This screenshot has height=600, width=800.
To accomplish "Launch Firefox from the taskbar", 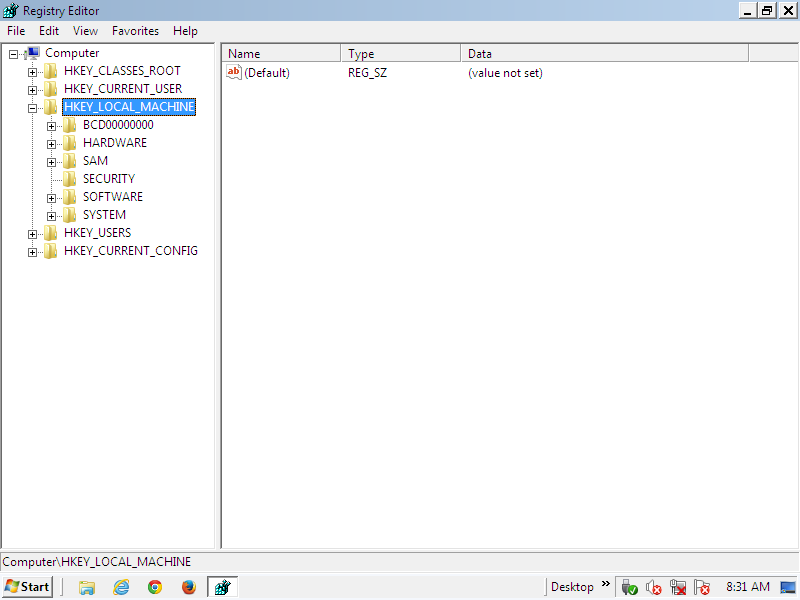I will (x=188, y=587).
